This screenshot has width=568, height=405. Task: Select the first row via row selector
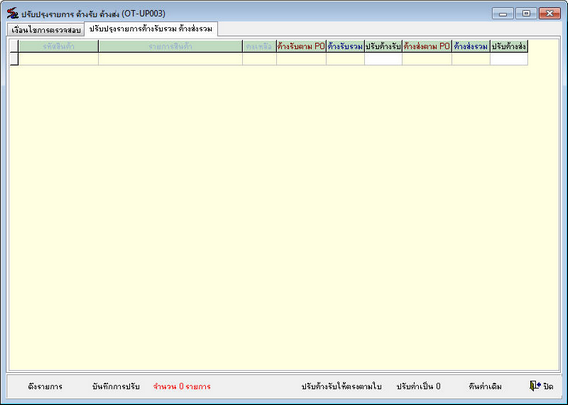click(14, 59)
